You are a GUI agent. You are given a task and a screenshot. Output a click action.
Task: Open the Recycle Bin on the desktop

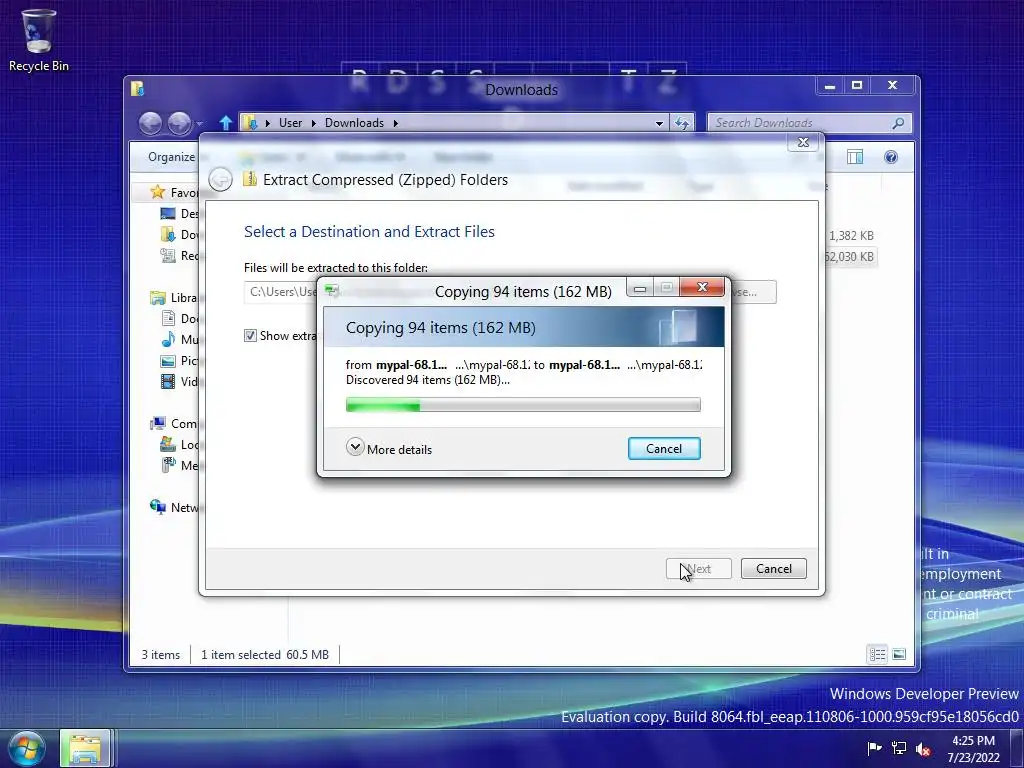(38, 40)
